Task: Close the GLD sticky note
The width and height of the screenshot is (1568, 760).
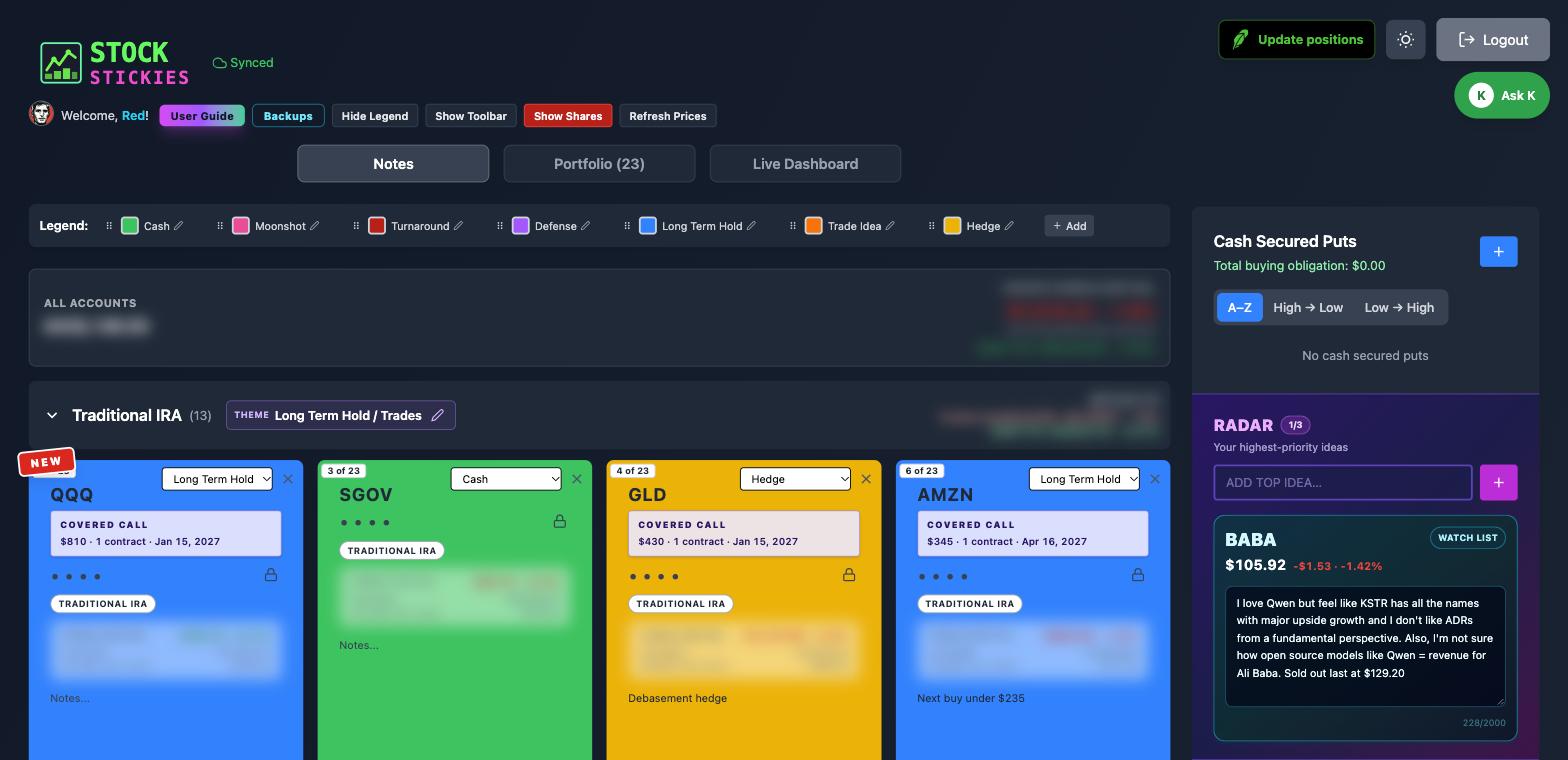Action: coord(866,479)
